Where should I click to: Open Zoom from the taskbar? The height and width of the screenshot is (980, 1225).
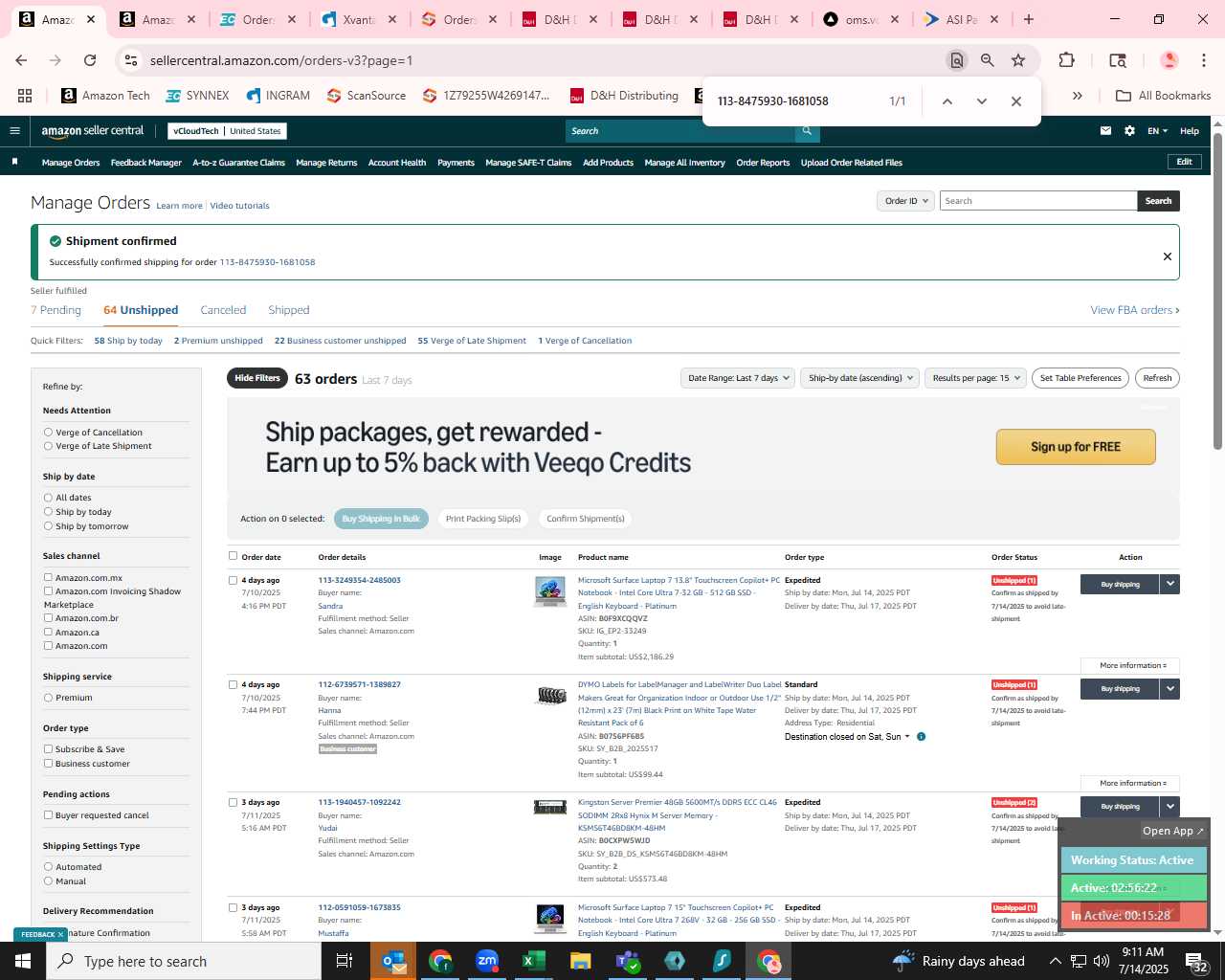coord(487,961)
